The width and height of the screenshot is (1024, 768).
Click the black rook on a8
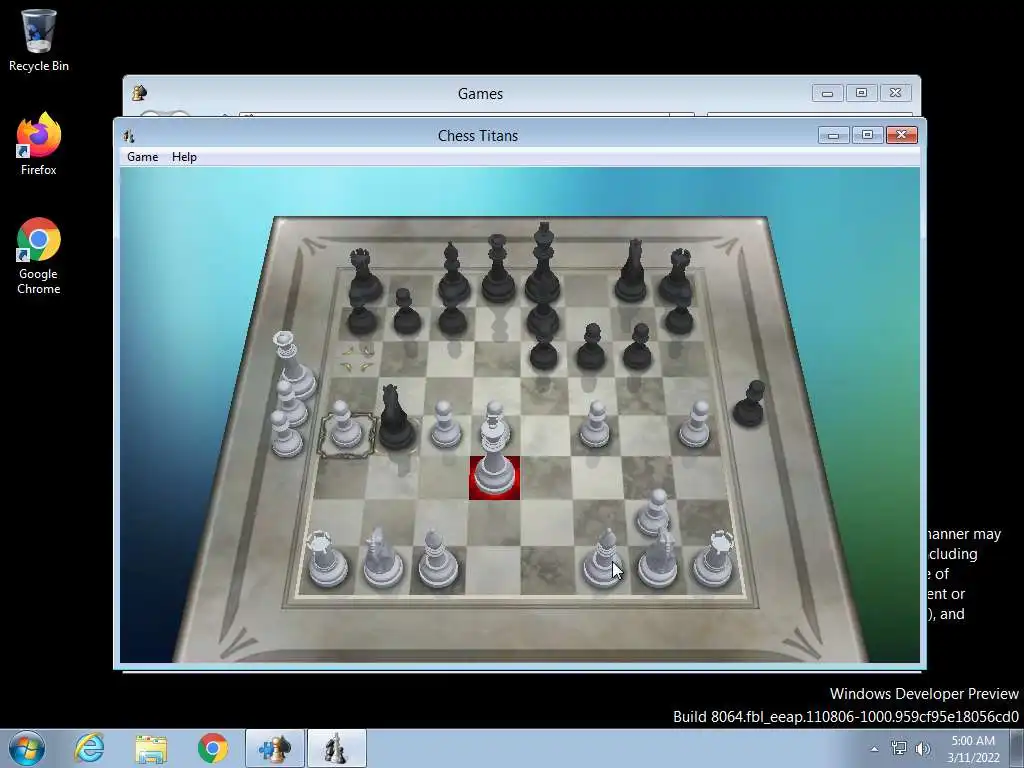coord(363,277)
